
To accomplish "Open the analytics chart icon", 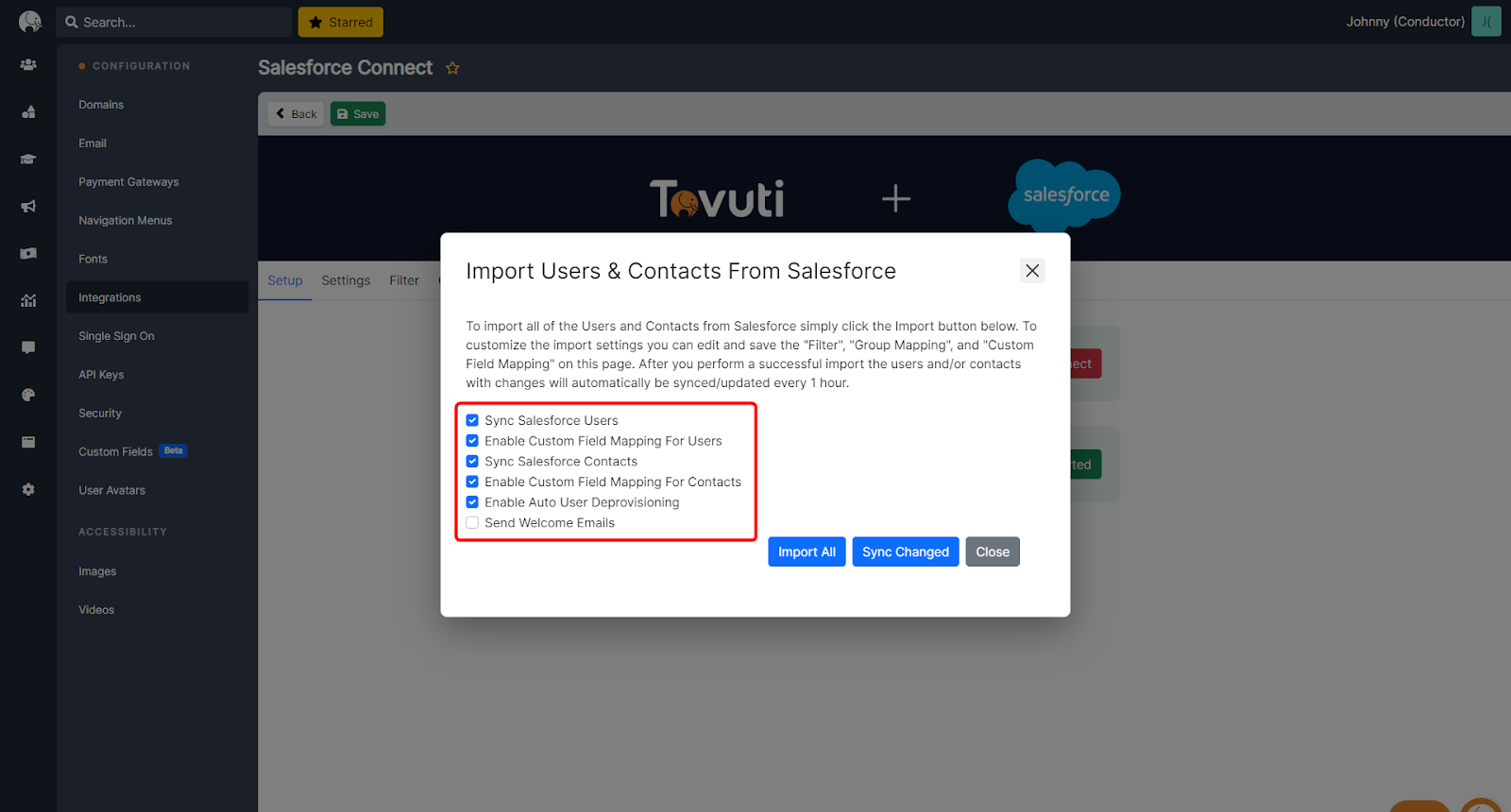I will [28, 300].
